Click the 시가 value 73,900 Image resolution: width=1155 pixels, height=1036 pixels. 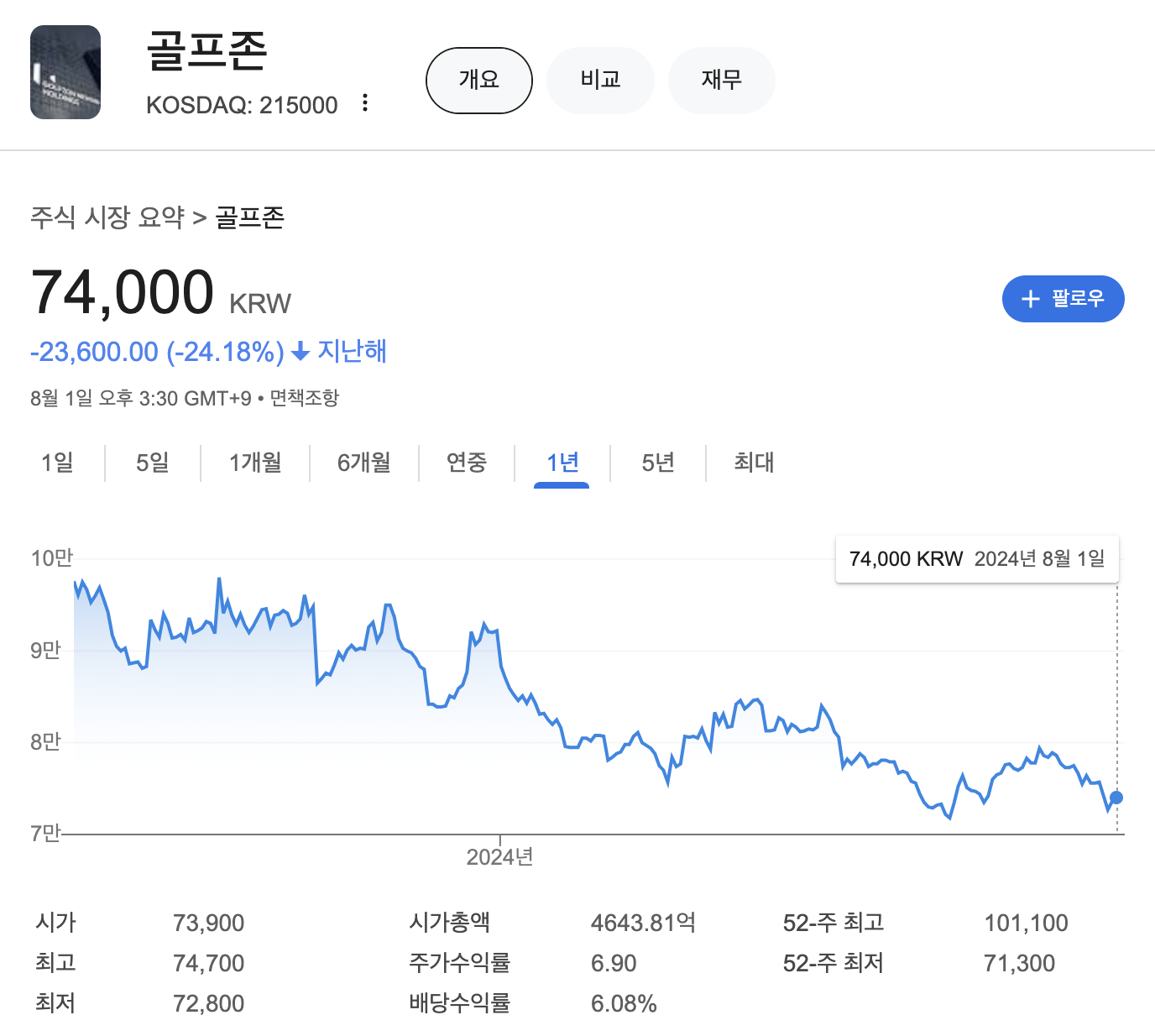click(x=209, y=924)
